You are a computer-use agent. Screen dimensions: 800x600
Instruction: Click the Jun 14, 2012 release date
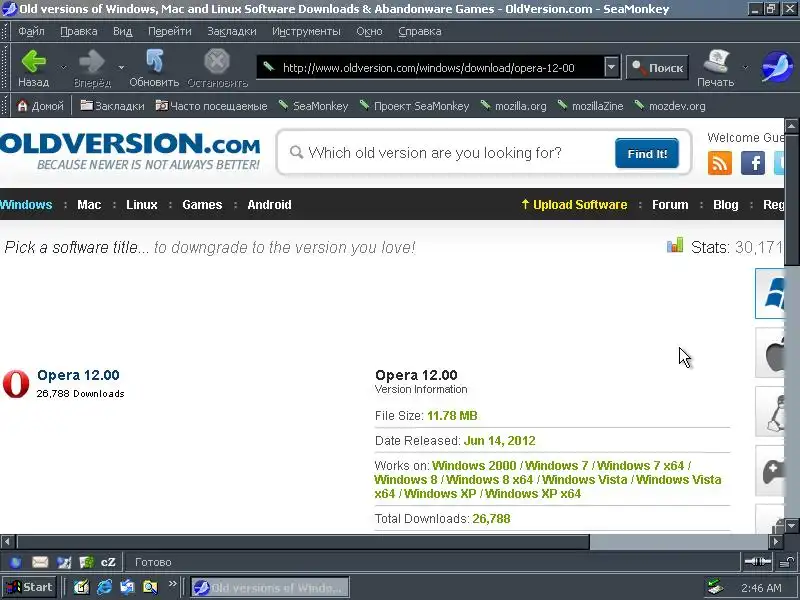[499, 441]
